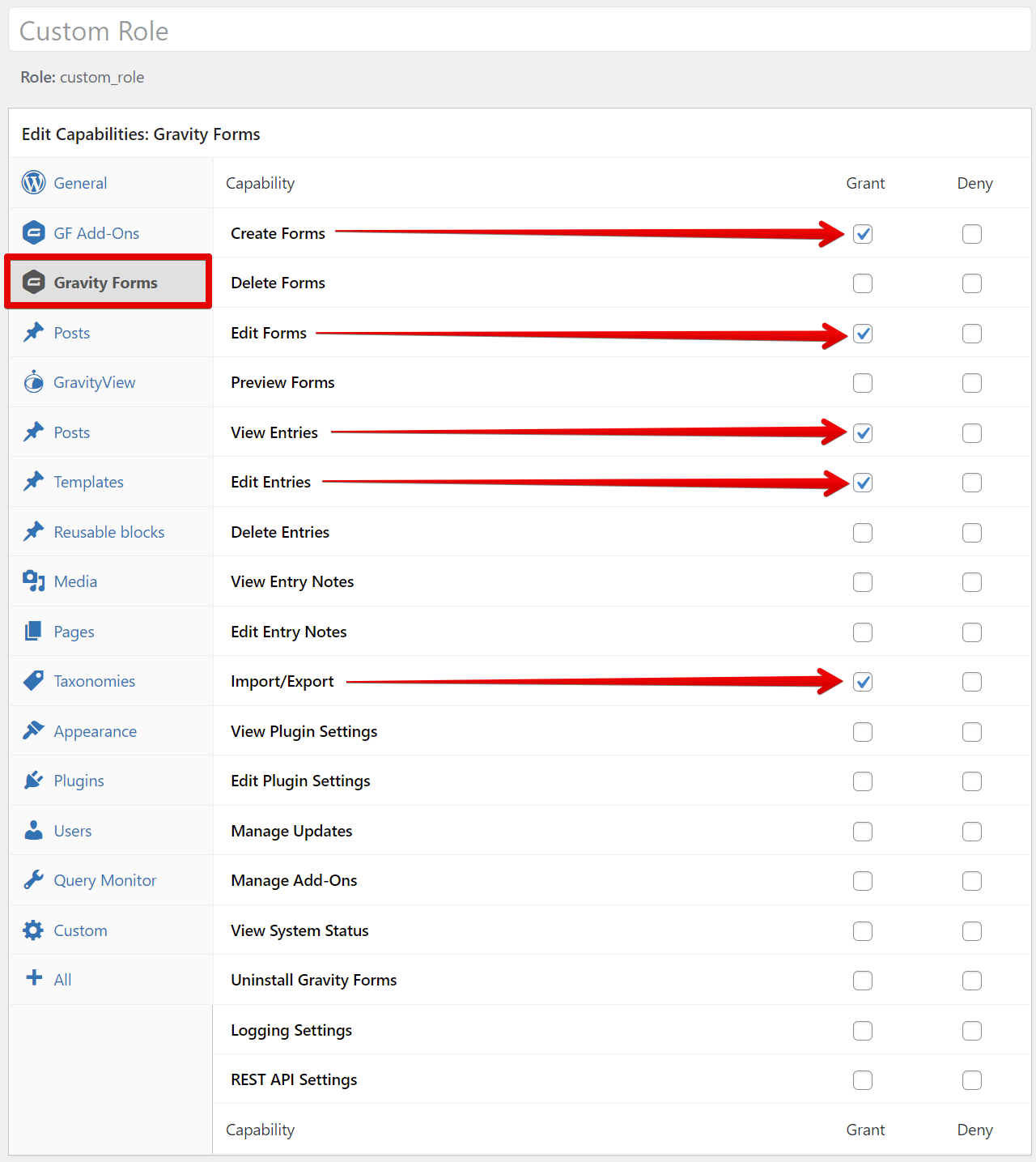Uncheck Grant for Edit Forms
The height and width of the screenshot is (1162, 1036).
[x=863, y=334]
